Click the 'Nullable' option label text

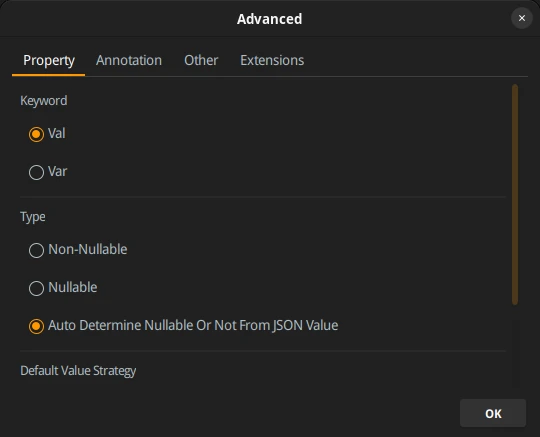point(73,287)
